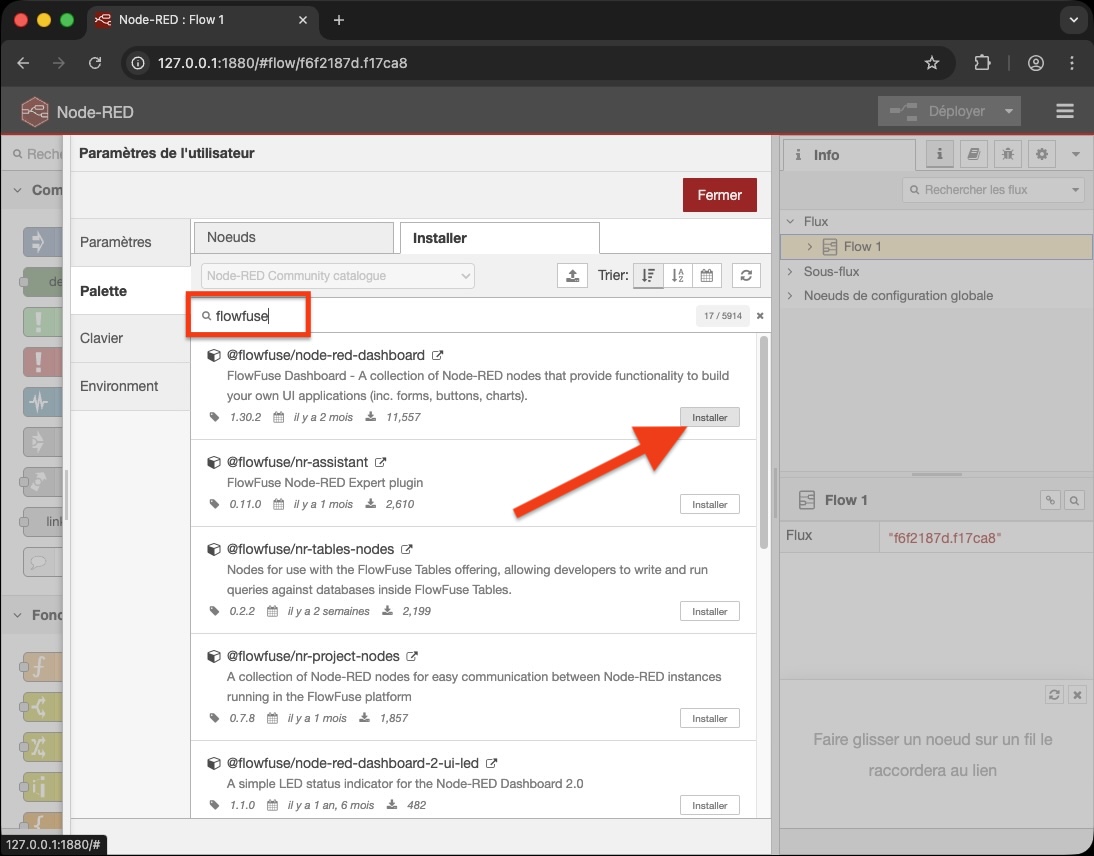This screenshot has height=856, width=1094.
Task: Sort the catalogue by relevance
Action: point(648,276)
